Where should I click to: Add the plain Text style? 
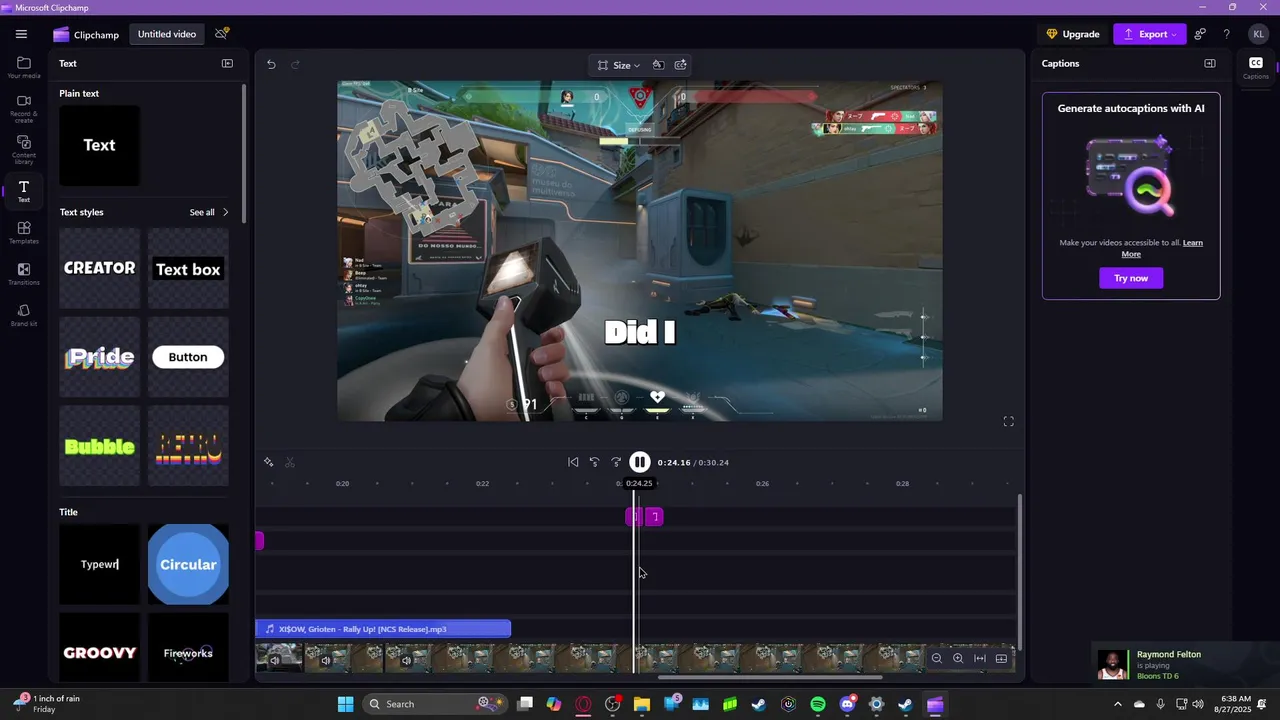(x=99, y=145)
